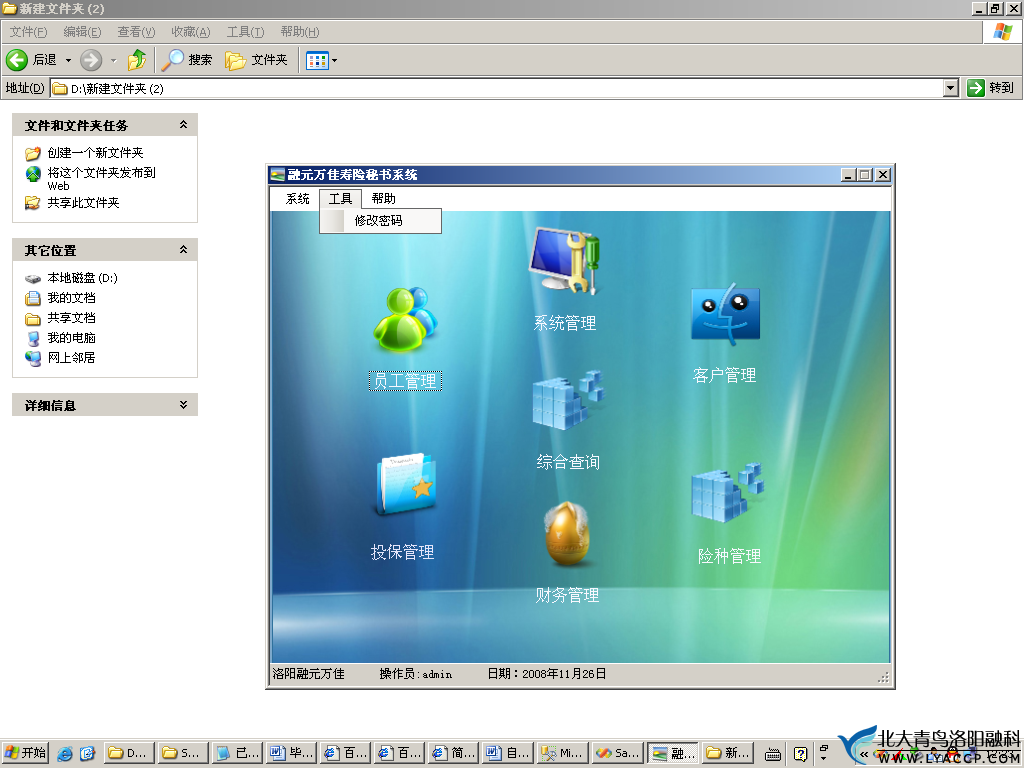Viewport: 1024px width, 768px height.
Task: Open the views dropdown arrow
Action: (x=334, y=61)
